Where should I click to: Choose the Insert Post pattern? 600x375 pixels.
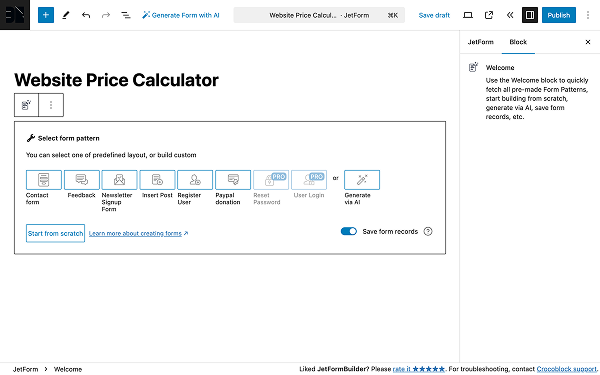[x=157, y=180]
